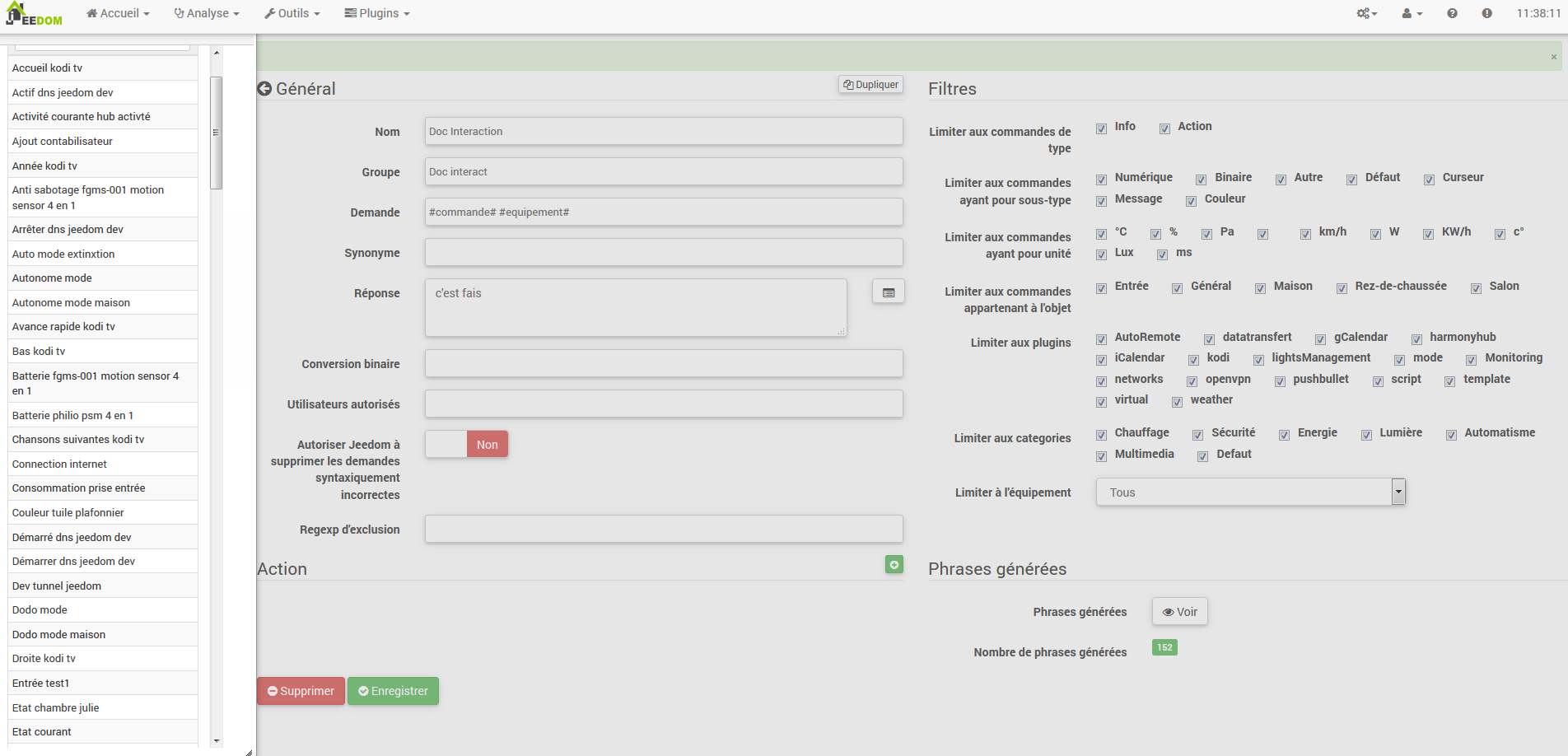Open the Plugins dropdown menu
Image resolution: width=1568 pixels, height=756 pixels.
377,13
